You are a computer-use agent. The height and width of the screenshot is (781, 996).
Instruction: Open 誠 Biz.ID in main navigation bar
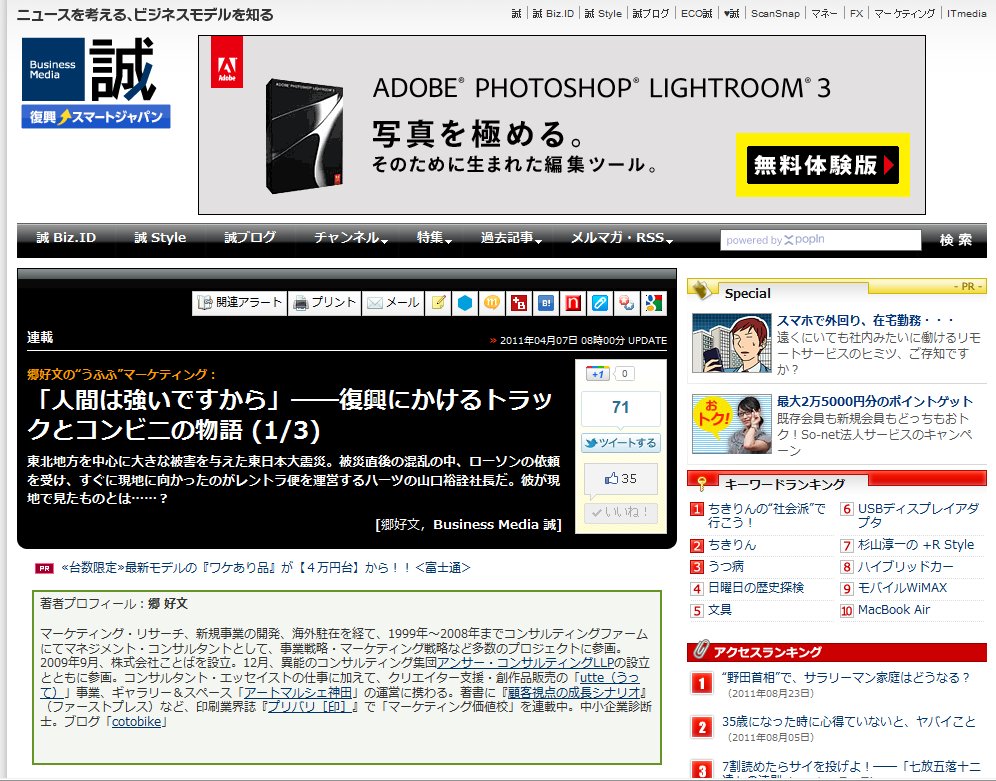click(66, 238)
